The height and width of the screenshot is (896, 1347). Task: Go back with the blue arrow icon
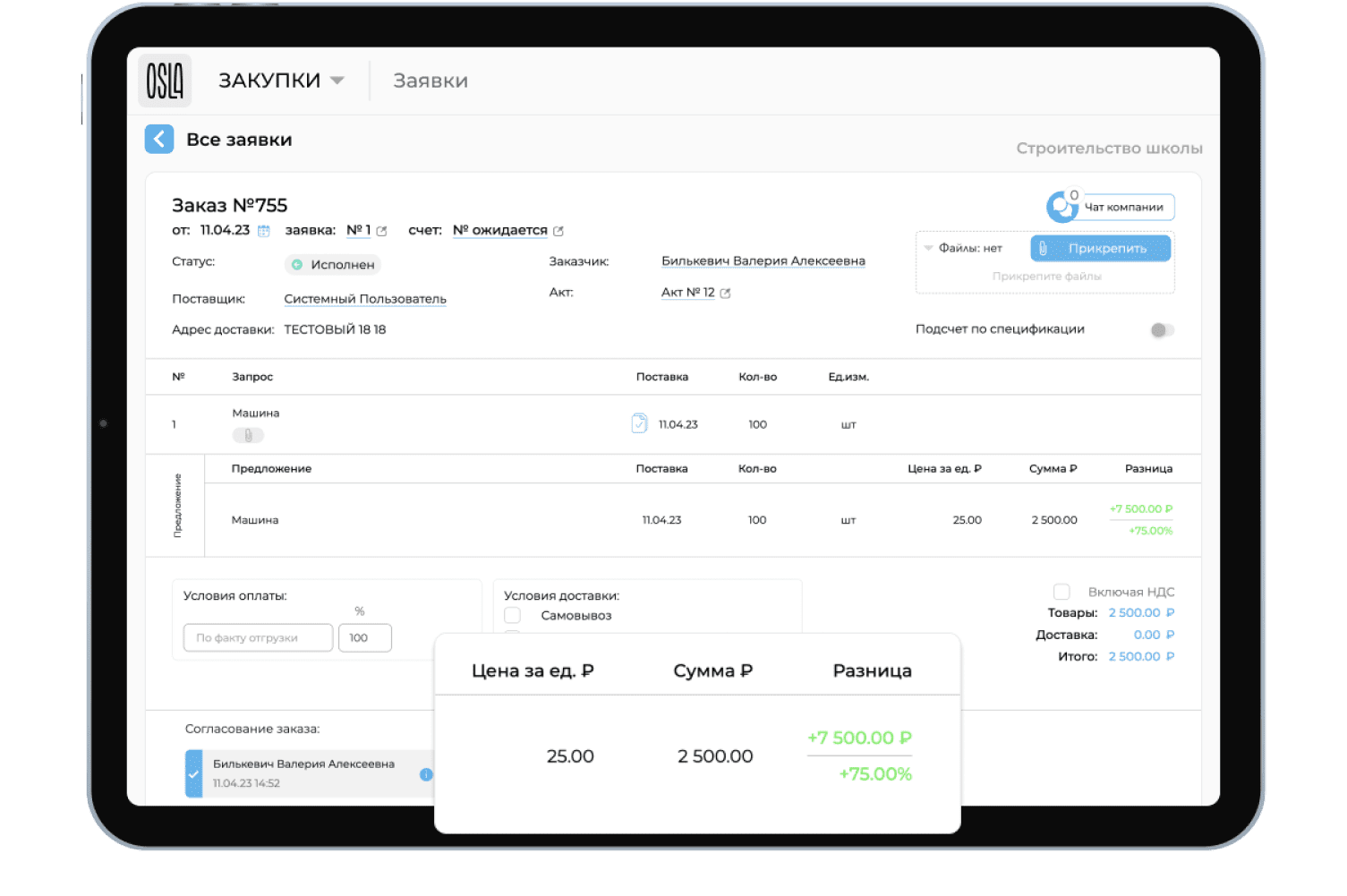tap(159, 140)
